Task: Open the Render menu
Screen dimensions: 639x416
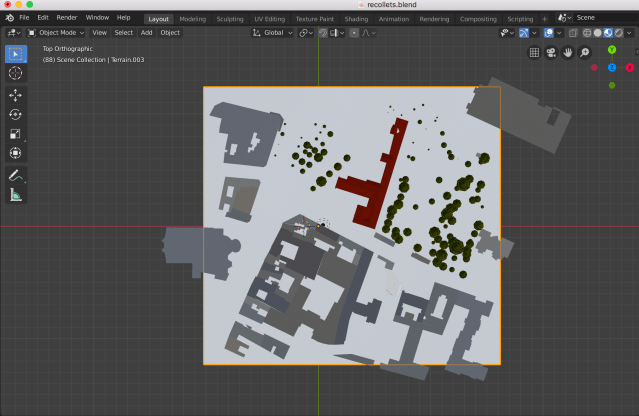Action: [67, 18]
